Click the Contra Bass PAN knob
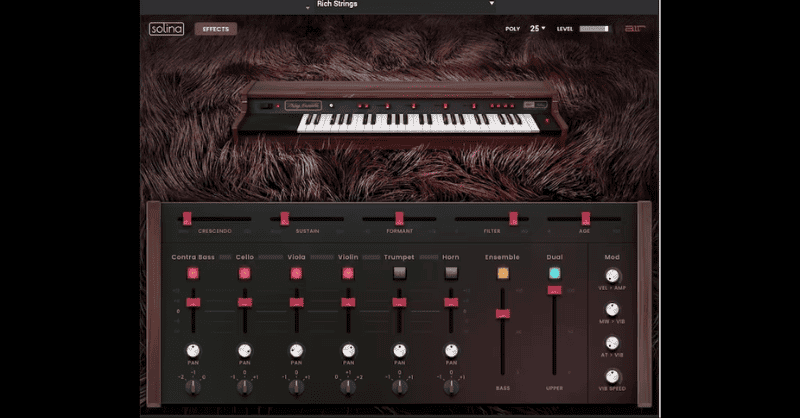This screenshot has width=800, height=418. (x=193, y=351)
